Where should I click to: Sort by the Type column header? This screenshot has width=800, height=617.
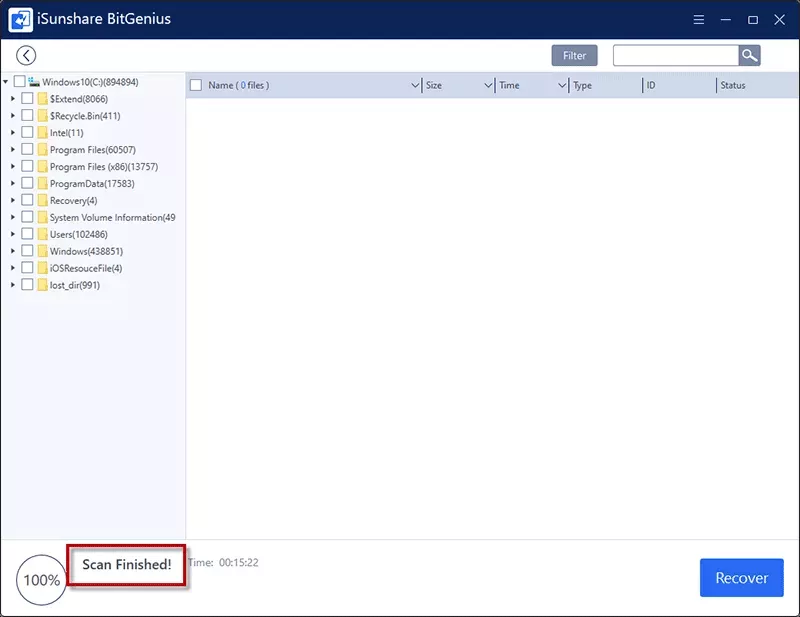(x=583, y=86)
